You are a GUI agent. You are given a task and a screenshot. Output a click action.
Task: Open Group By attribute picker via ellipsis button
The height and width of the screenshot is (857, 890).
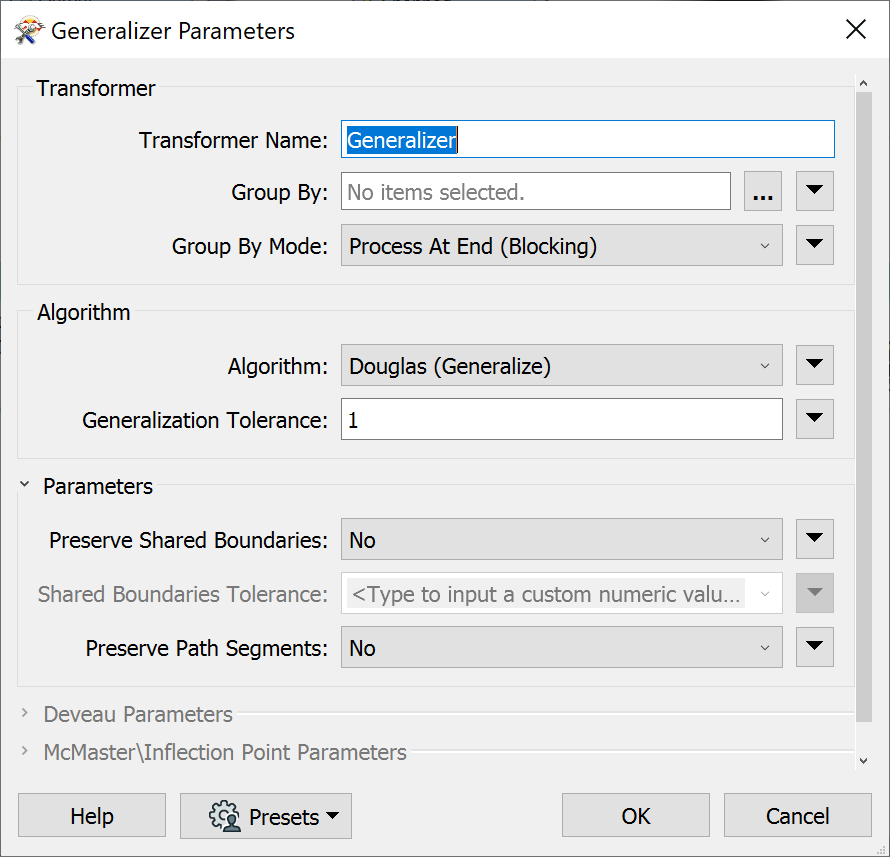(x=763, y=191)
